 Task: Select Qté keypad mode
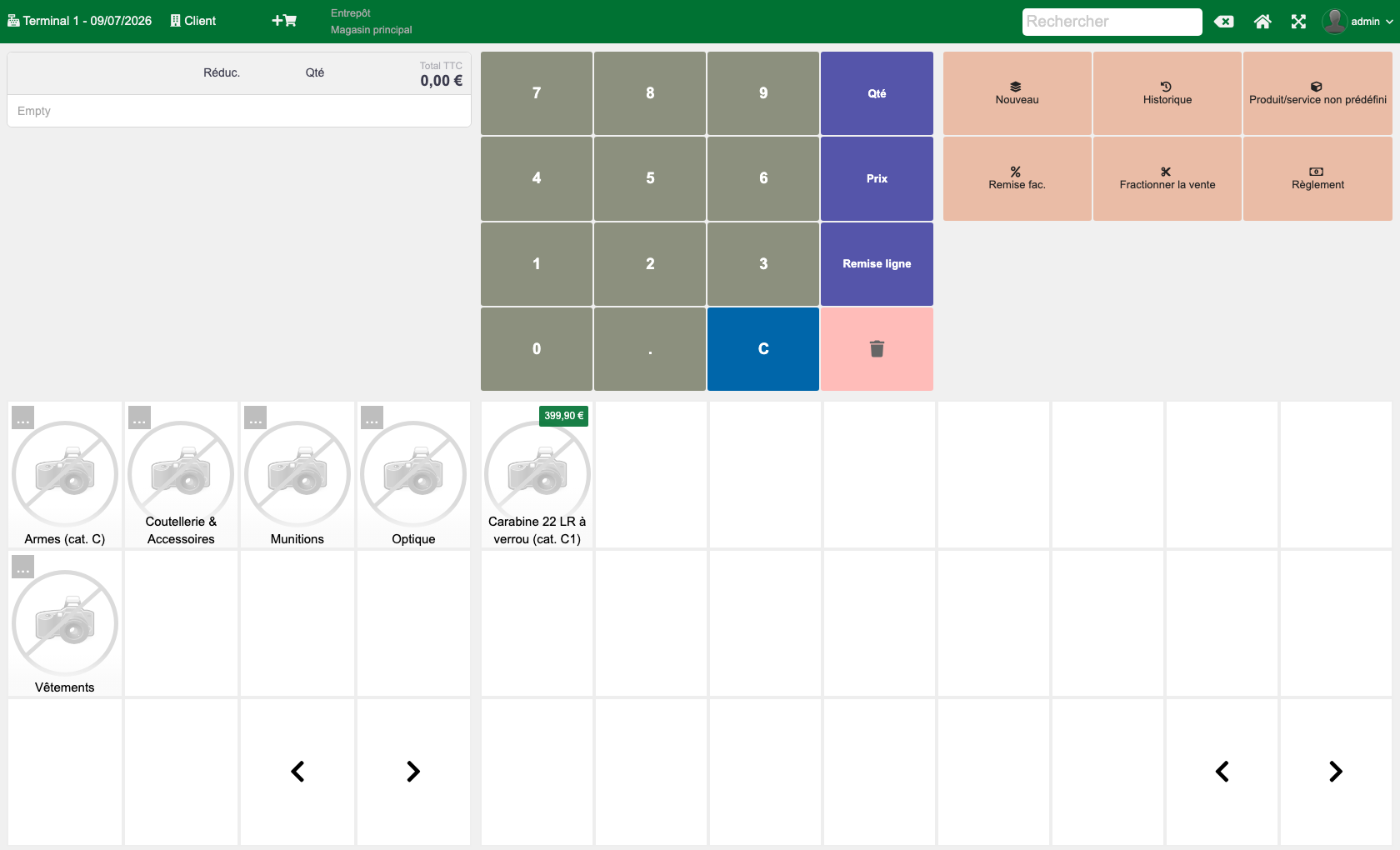pos(877,93)
